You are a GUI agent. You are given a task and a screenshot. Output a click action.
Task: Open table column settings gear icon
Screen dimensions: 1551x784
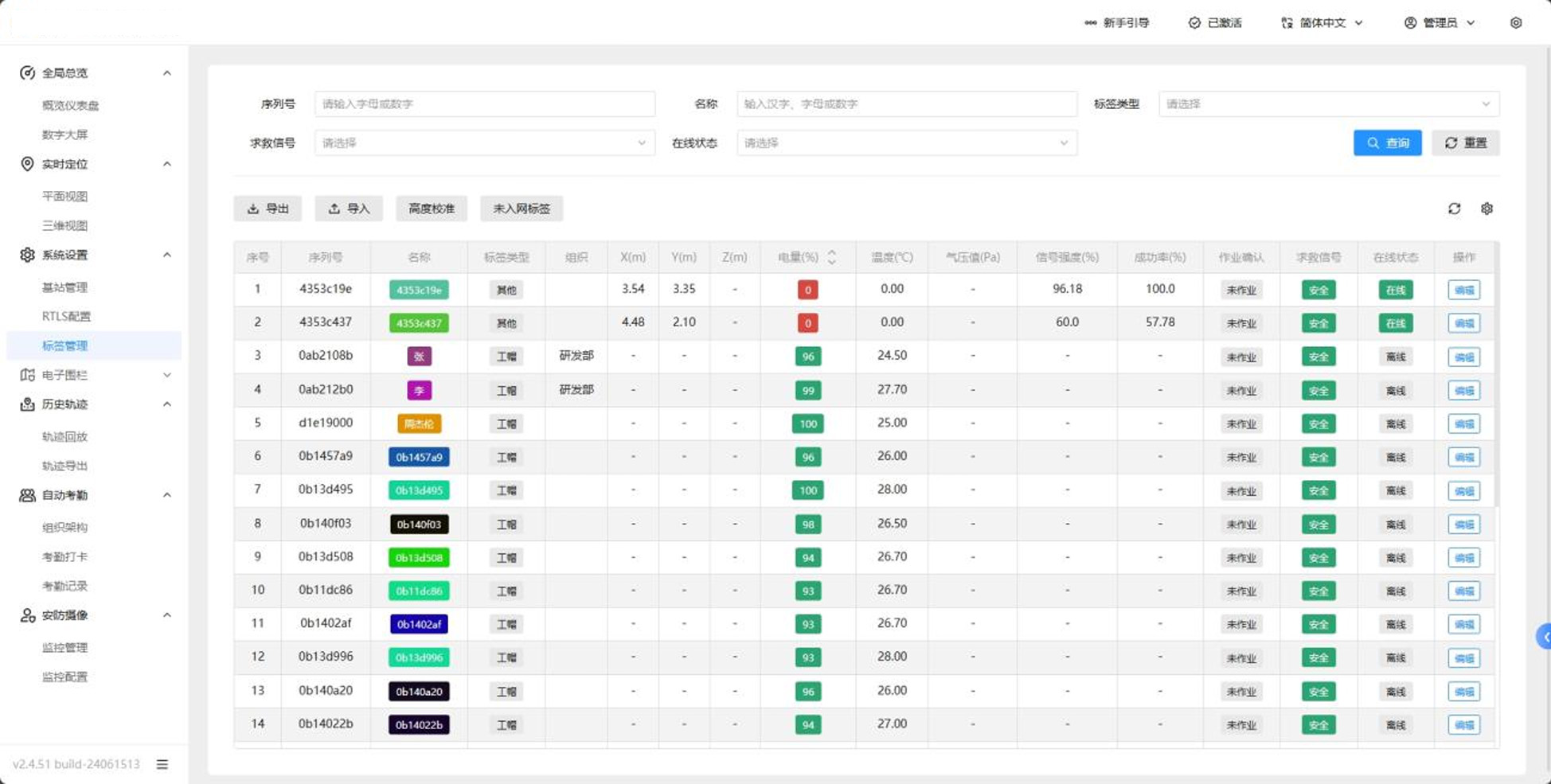pos(1487,209)
